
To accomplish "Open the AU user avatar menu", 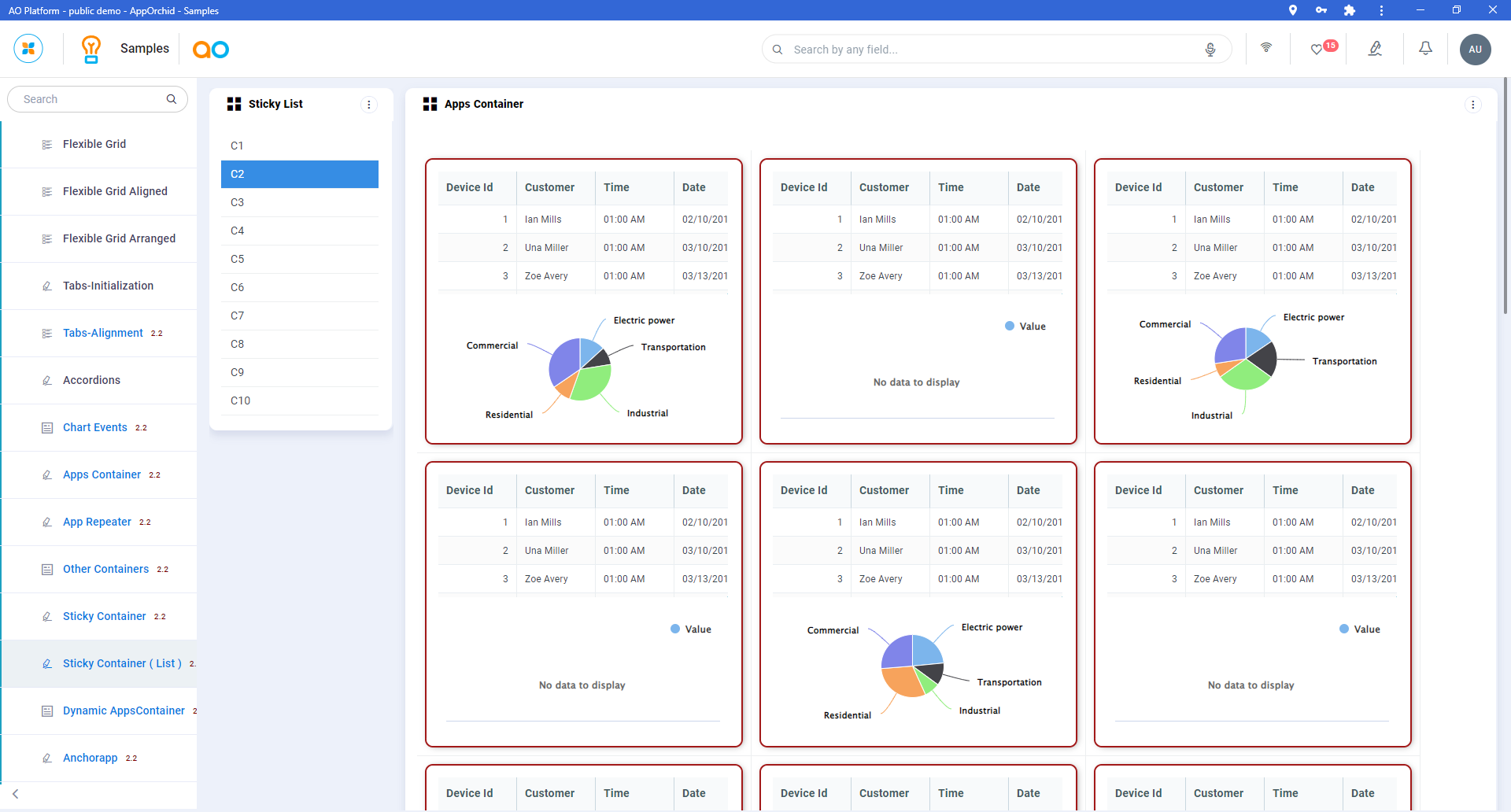I will pyautogui.click(x=1475, y=50).
